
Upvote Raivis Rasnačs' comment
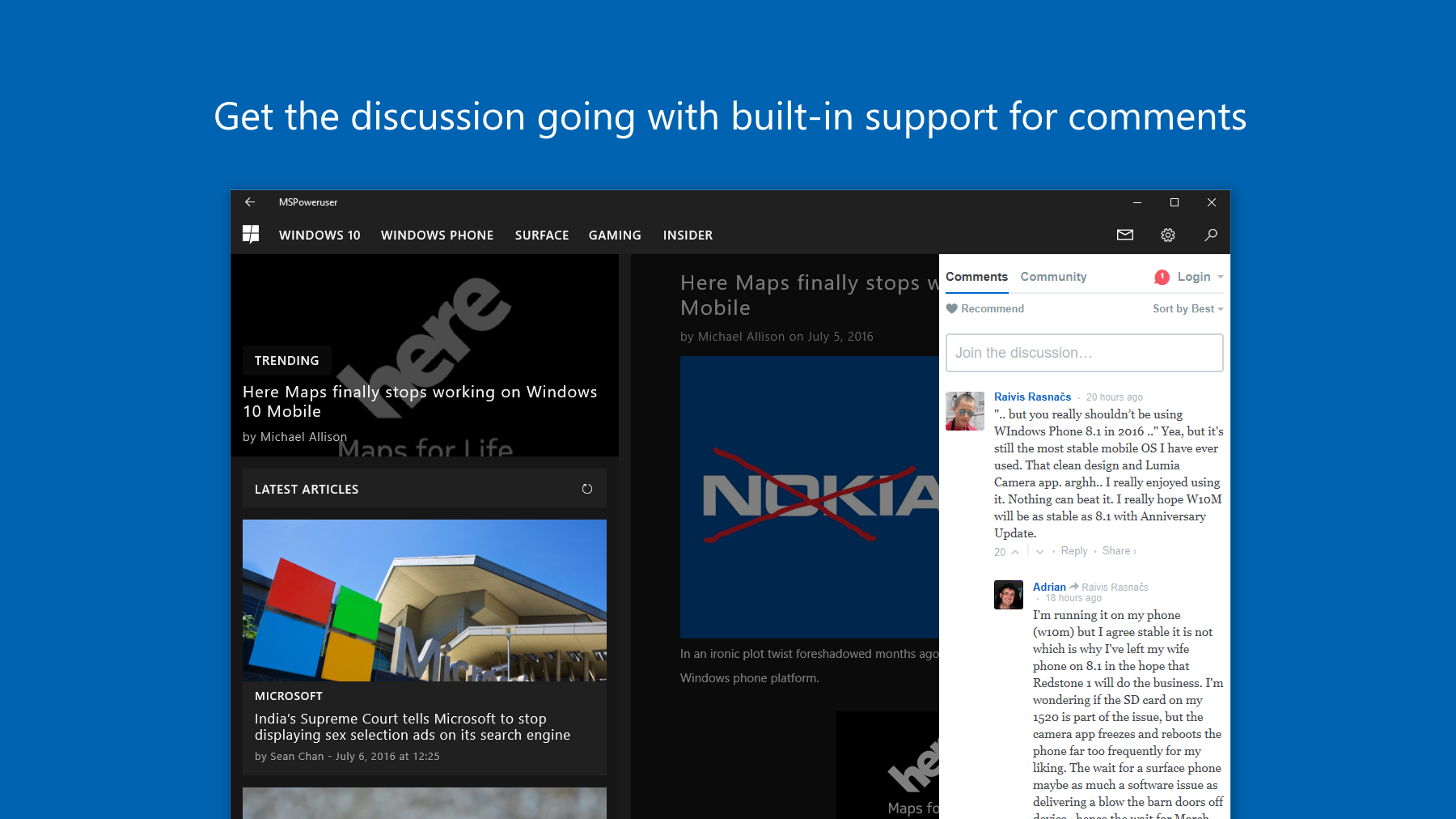pos(1015,552)
